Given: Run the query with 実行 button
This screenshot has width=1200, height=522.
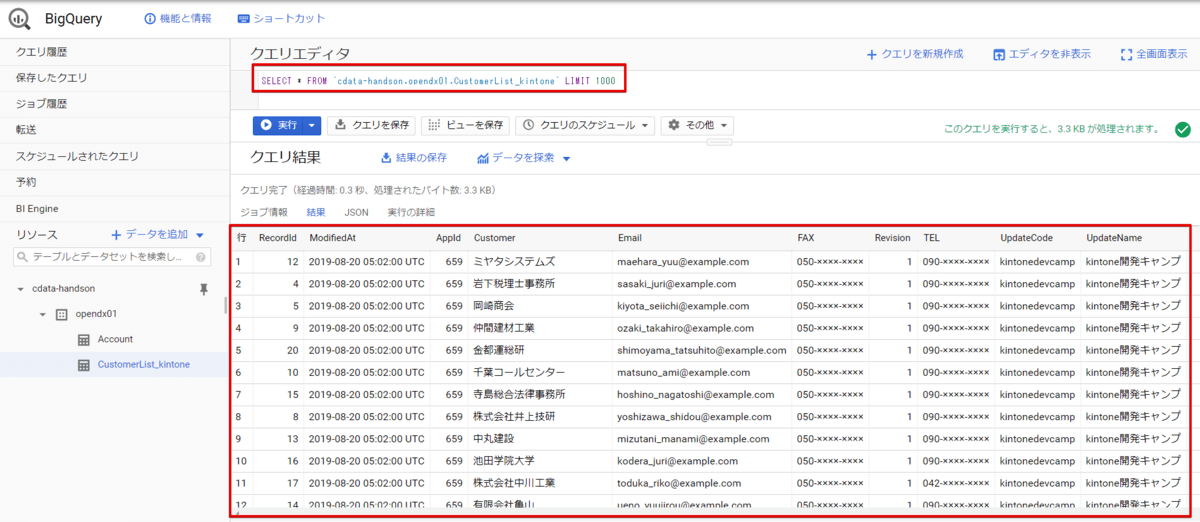Looking at the screenshot, I should click(x=278, y=125).
